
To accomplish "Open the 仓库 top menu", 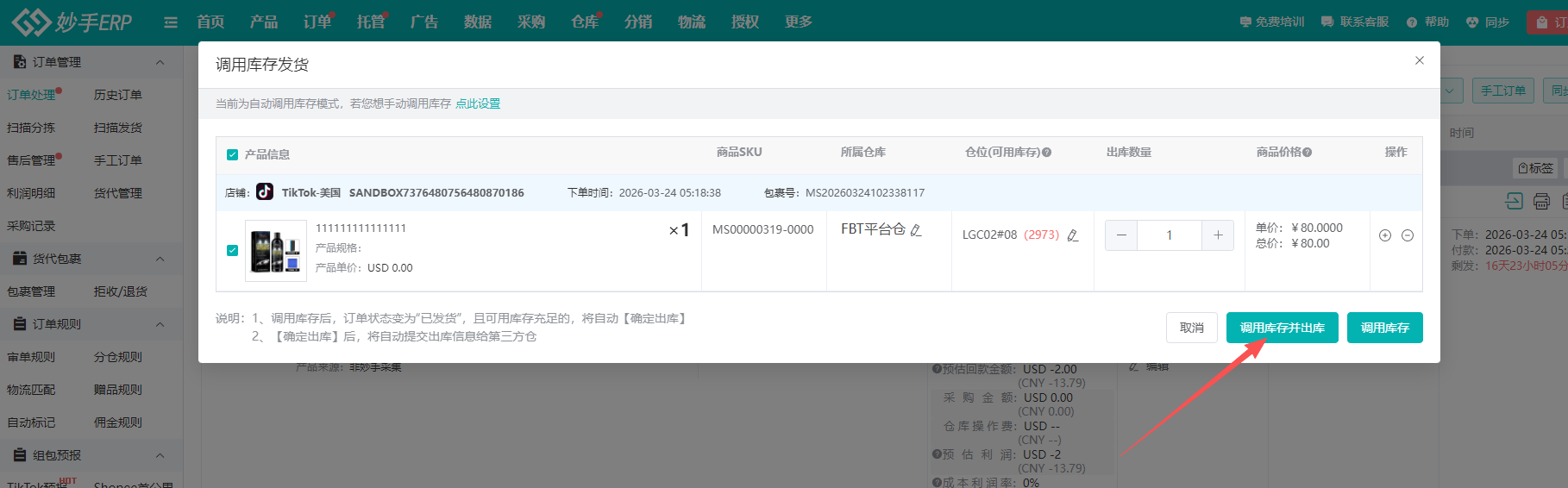I will tap(584, 22).
